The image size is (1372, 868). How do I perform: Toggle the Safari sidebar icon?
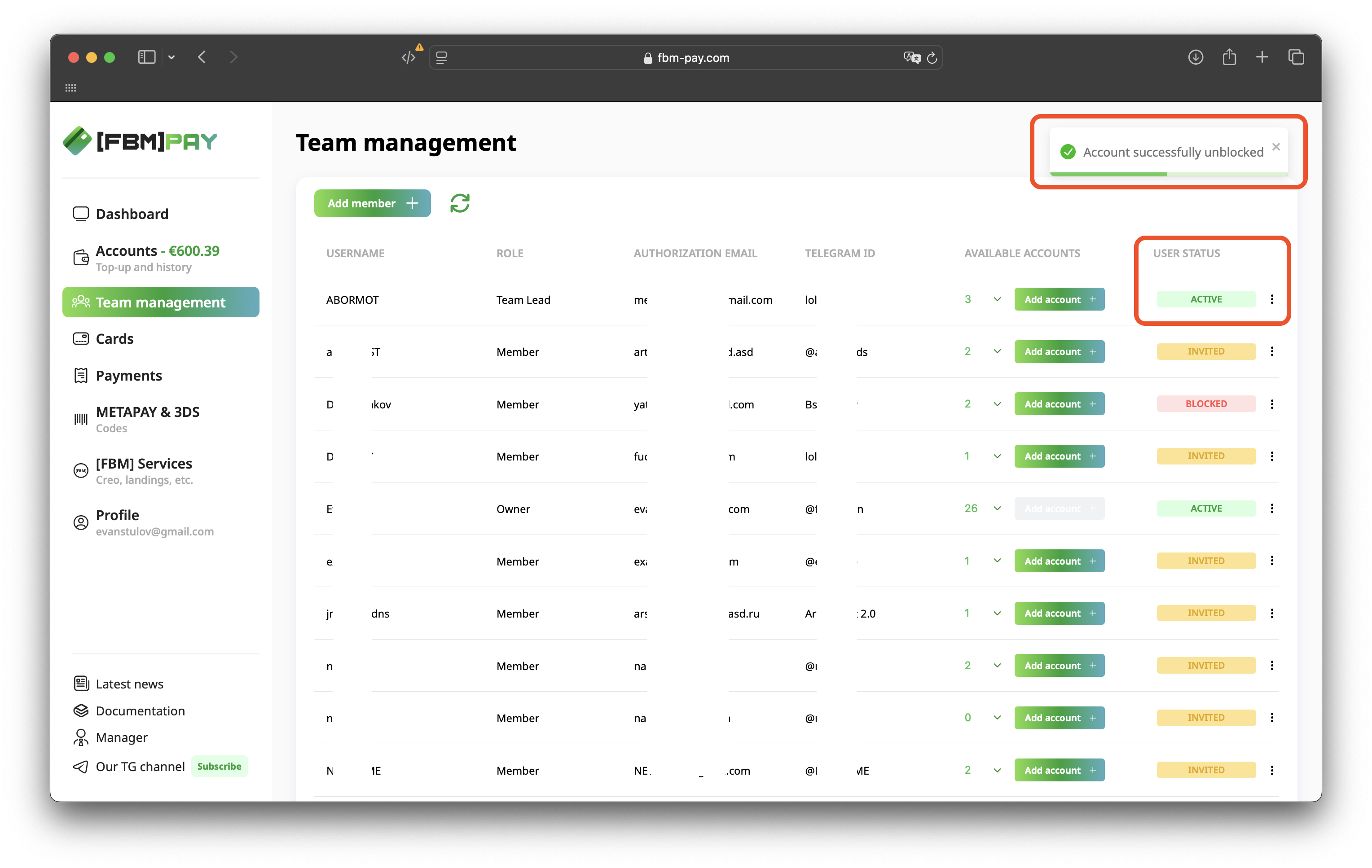(x=146, y=57)
